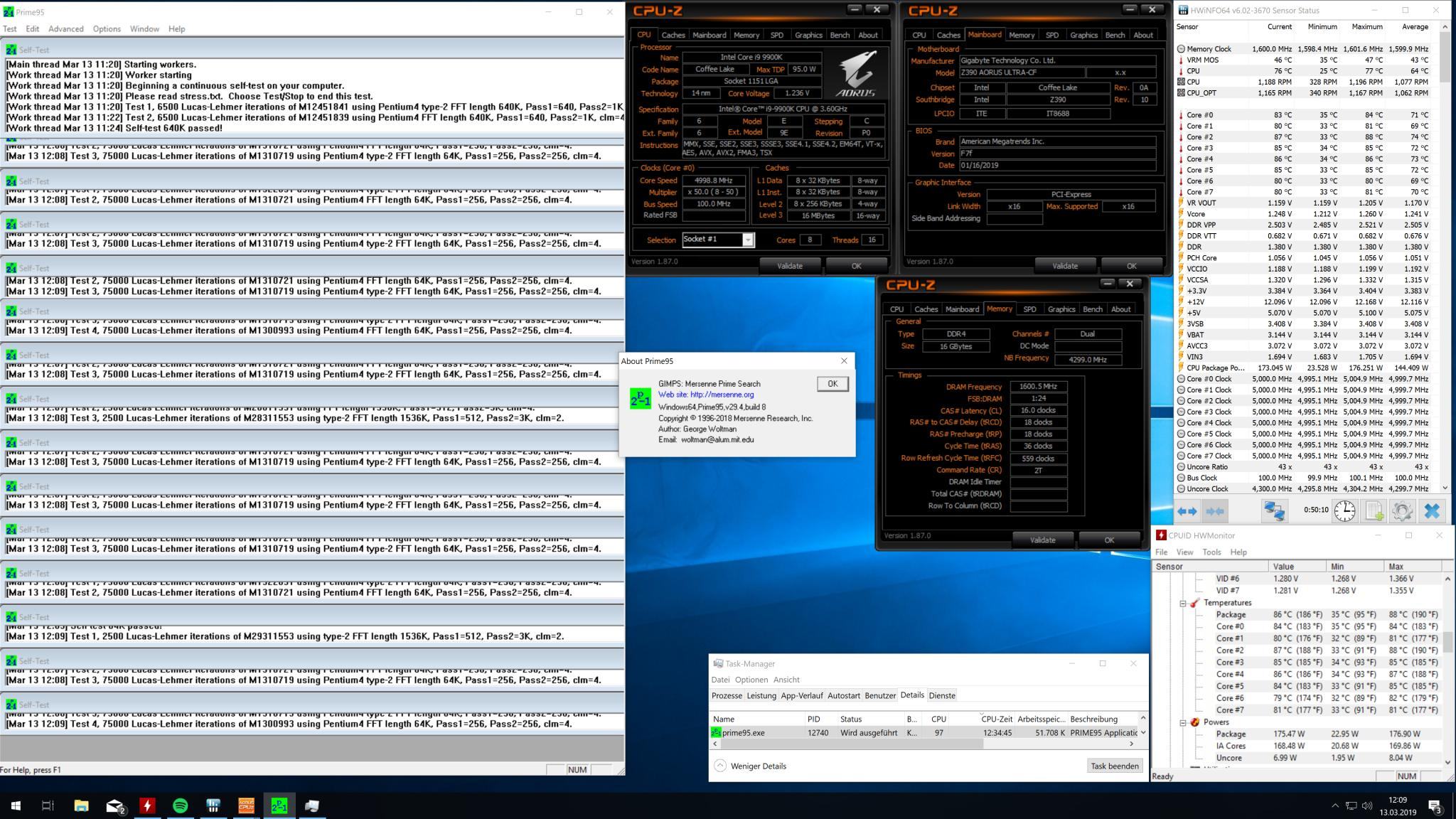Click HWiNFO collapse columns arrows icon
1456x819 pixels.
point(1215,511)
